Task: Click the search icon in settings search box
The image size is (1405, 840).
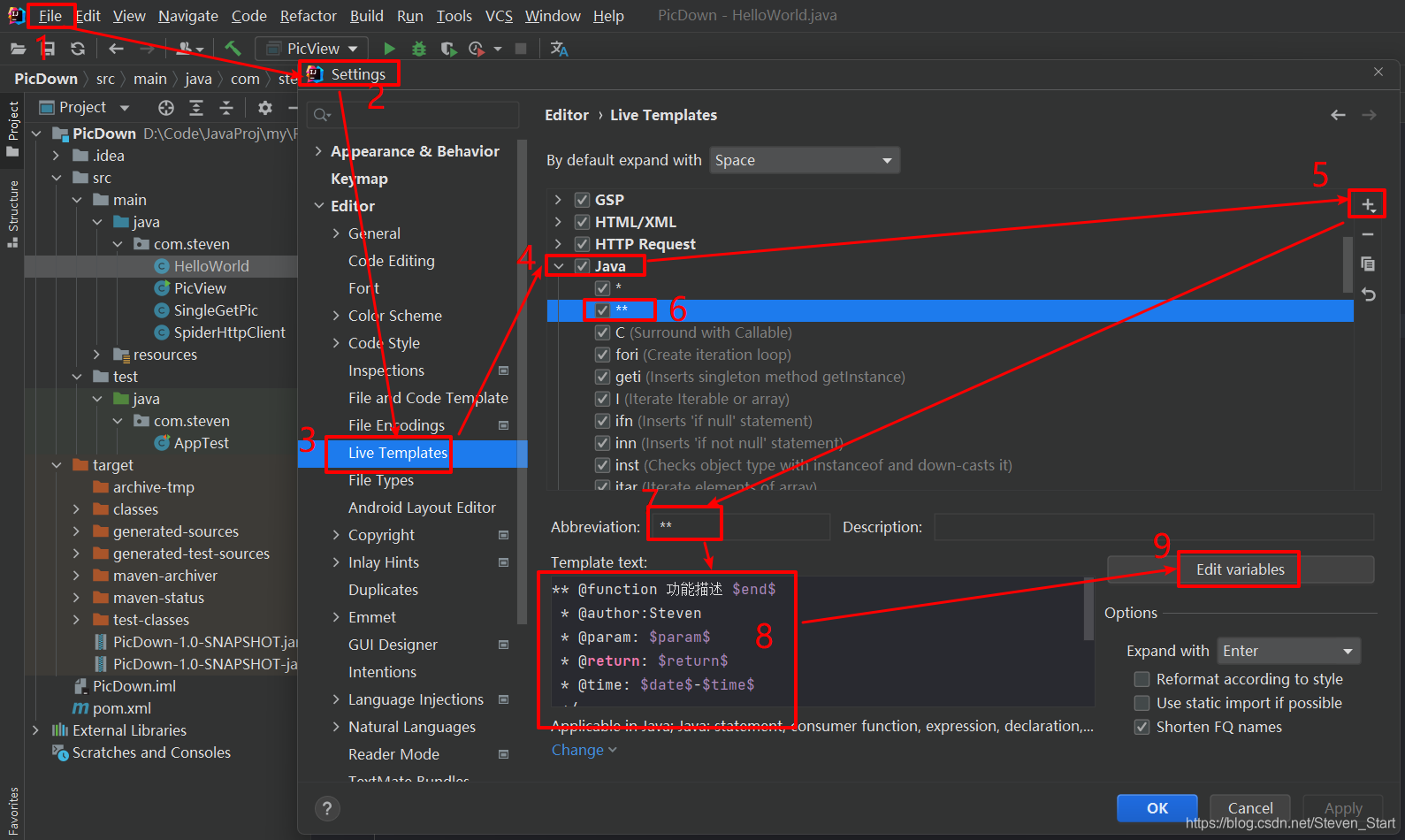Action: [x=322, y=115]
